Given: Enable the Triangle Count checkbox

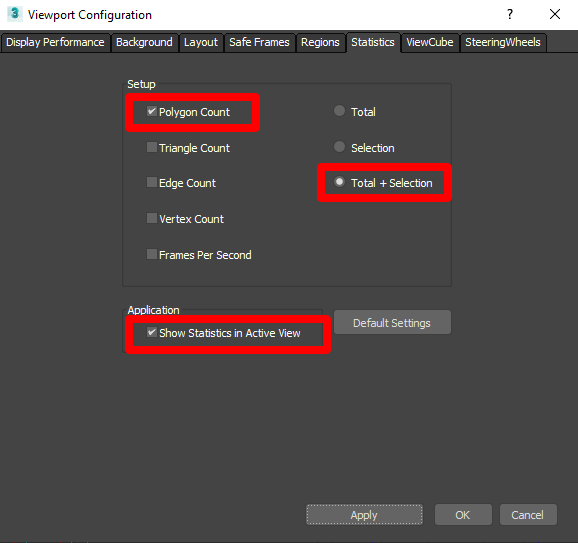Looking at the screenshot, I should 152,147.
